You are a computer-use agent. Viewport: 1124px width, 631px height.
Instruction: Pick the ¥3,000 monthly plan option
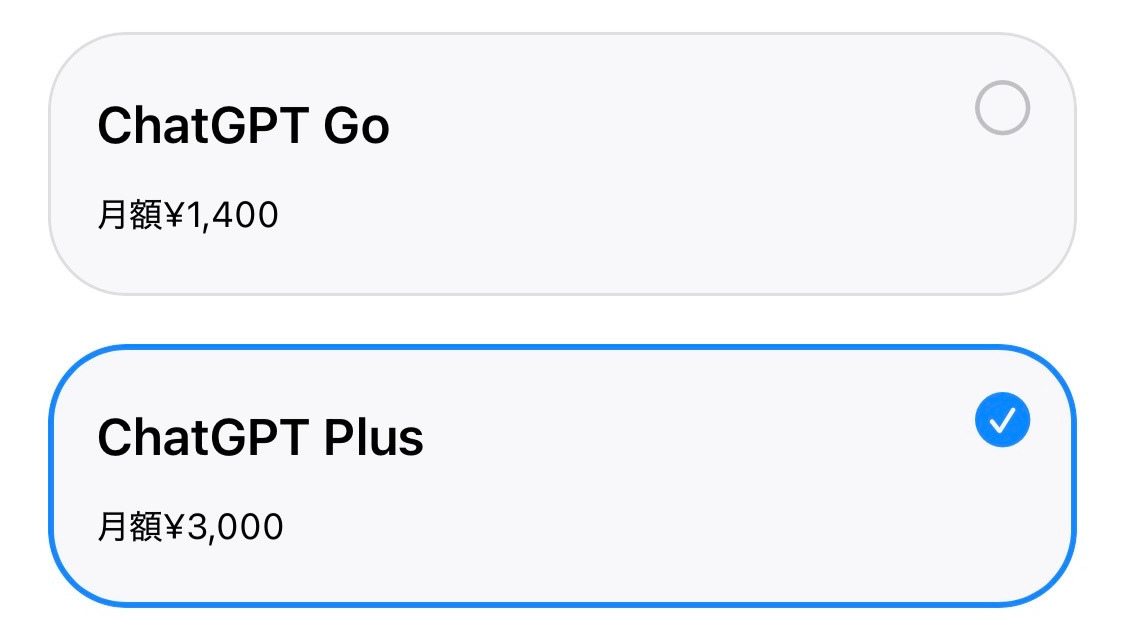[x=562, y=476]
